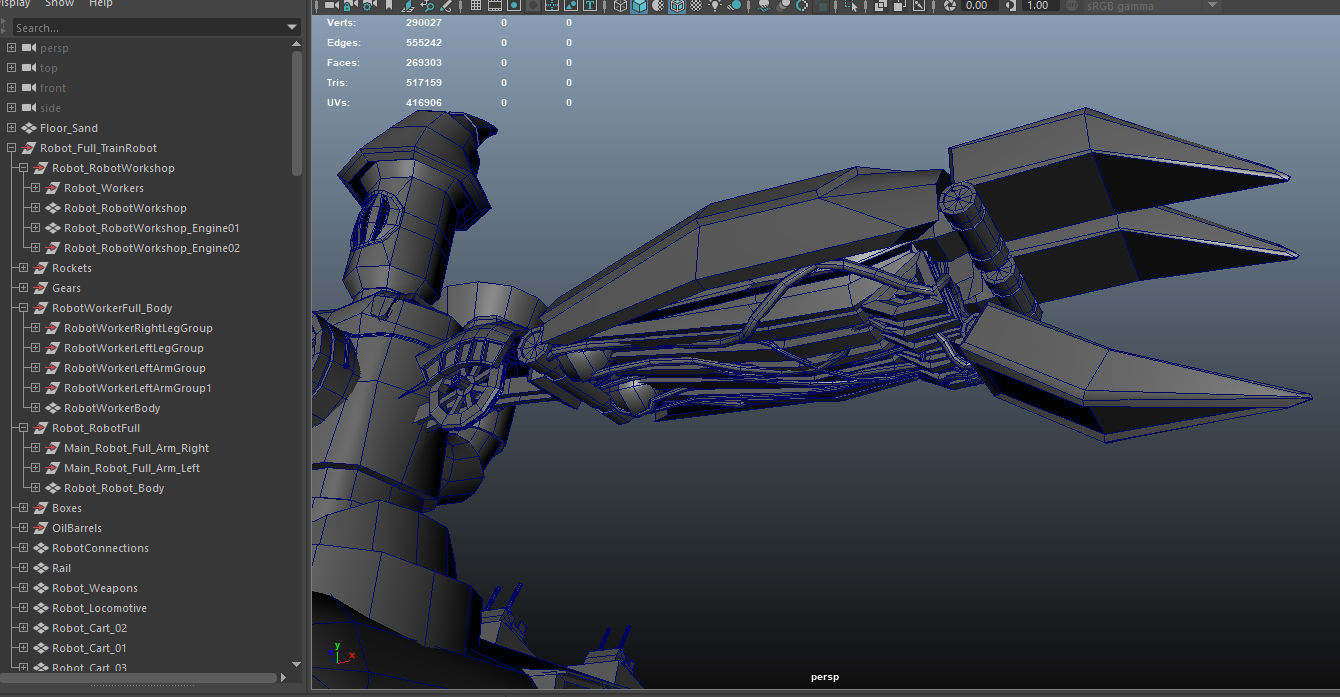Toggle the Shadows icon
Screen dimensions: 1340x697
click(735, 5)
